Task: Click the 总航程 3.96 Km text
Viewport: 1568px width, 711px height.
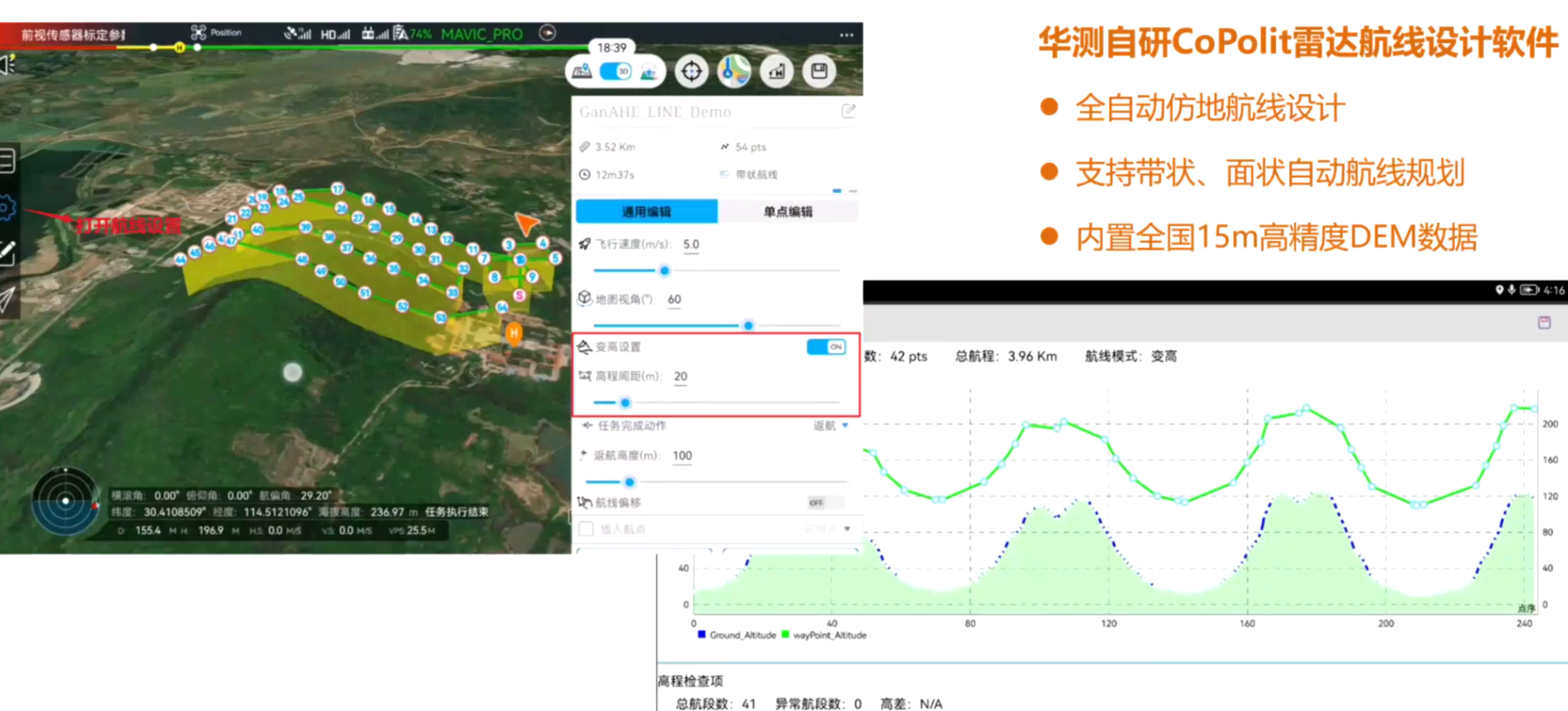Action: click(x=1006, y=356)
